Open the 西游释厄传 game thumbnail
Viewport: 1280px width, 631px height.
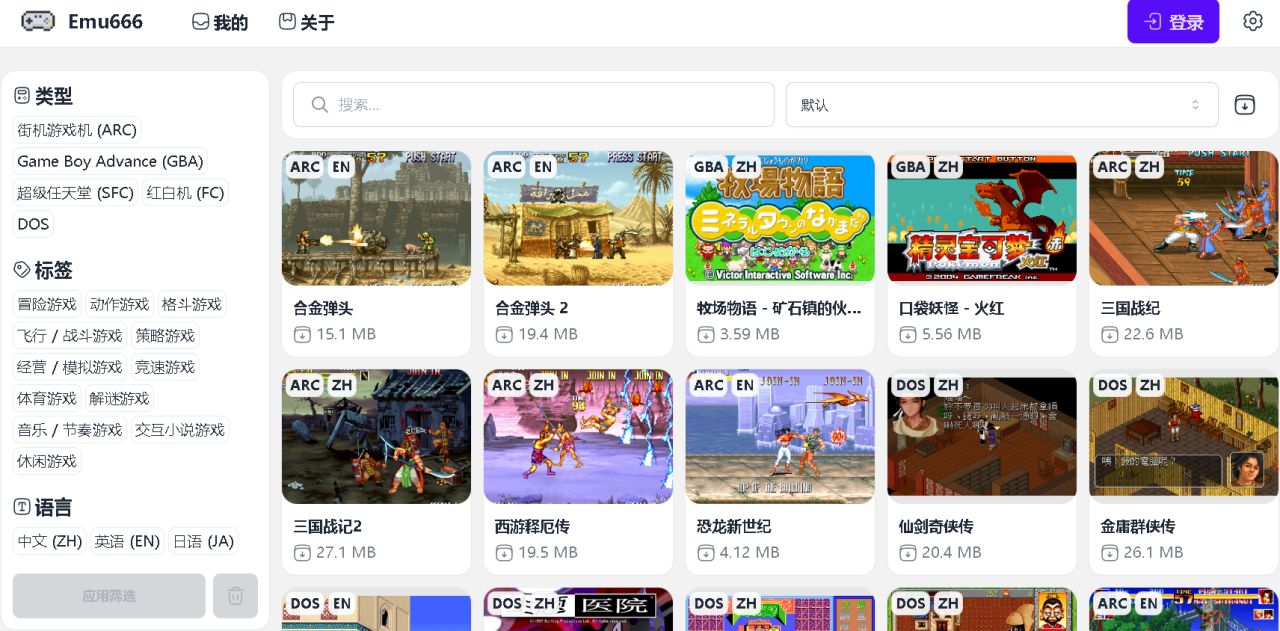click(578, 436)
